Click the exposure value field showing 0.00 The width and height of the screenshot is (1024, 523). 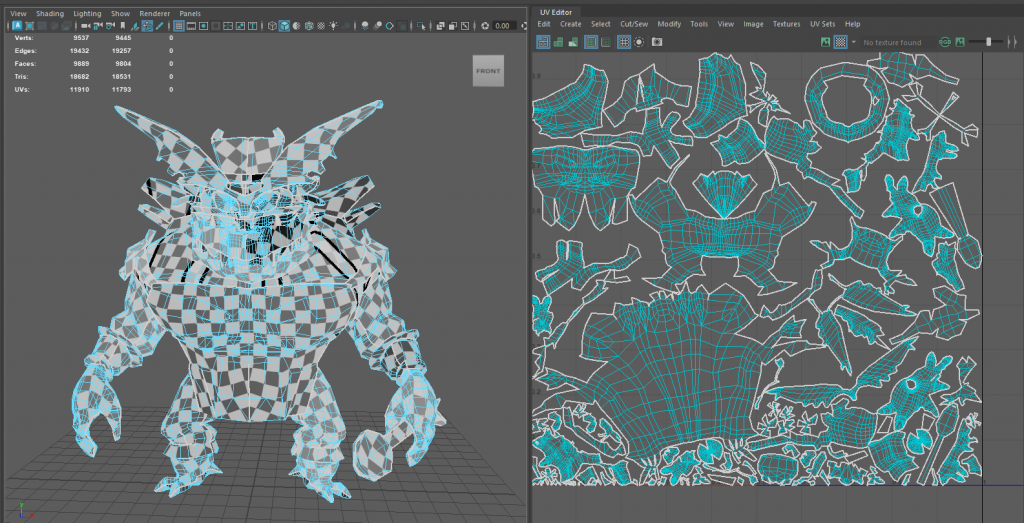tap(504, 26)
